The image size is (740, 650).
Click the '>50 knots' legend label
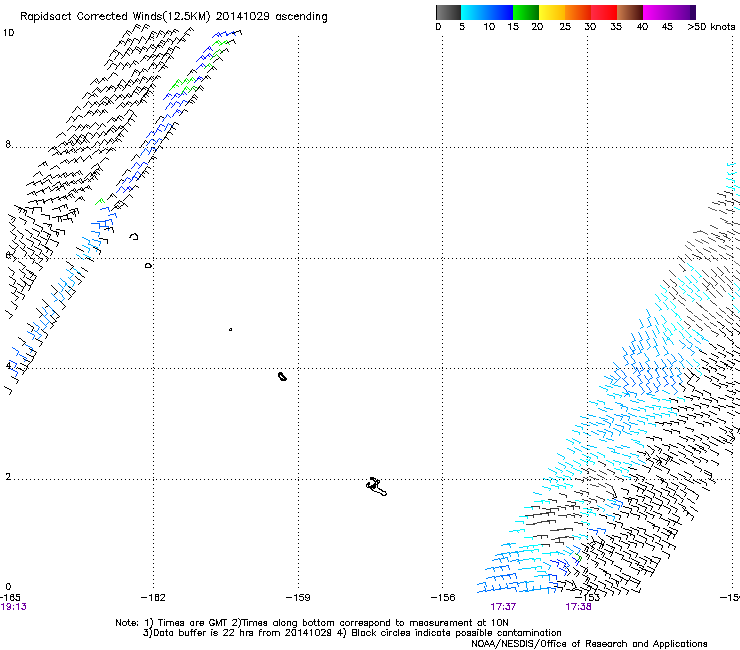pyautogui.click(x=711, y=27)
